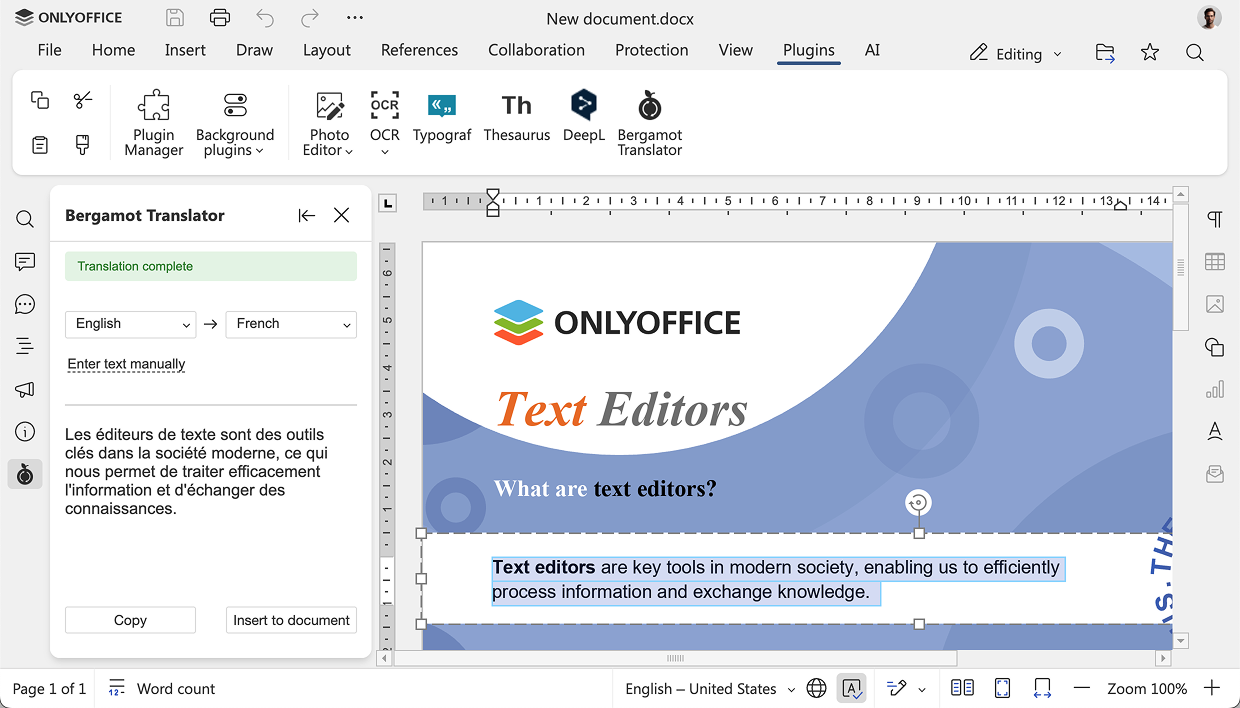
Task: Expand the OCR plugin dropdown
Action: tap(385, 123)
